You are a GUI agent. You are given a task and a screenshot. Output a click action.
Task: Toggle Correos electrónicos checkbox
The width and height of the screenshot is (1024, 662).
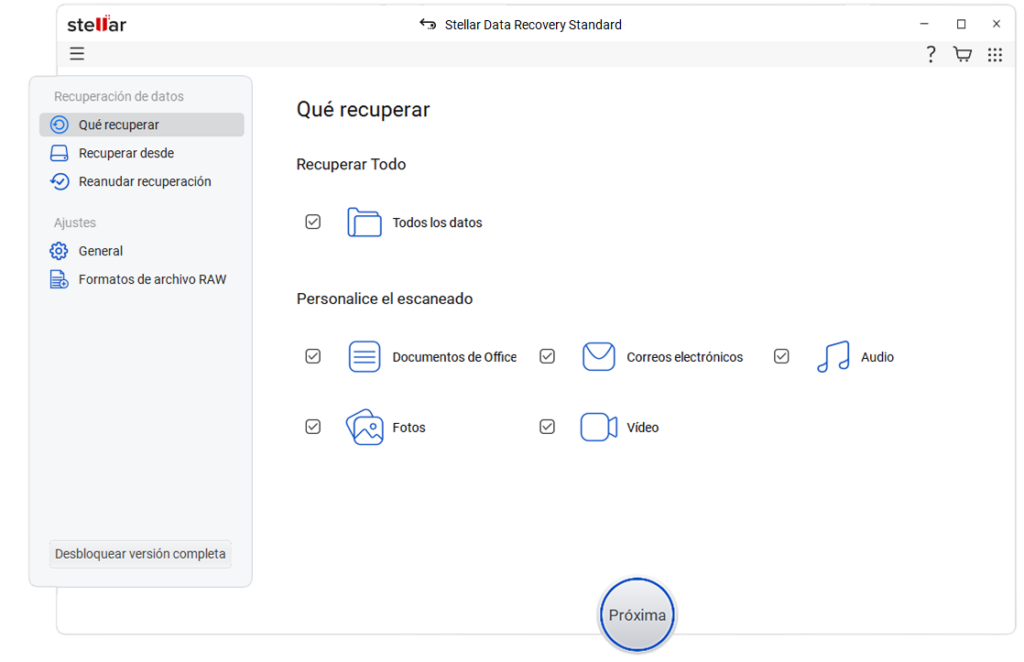click(547, 356)
